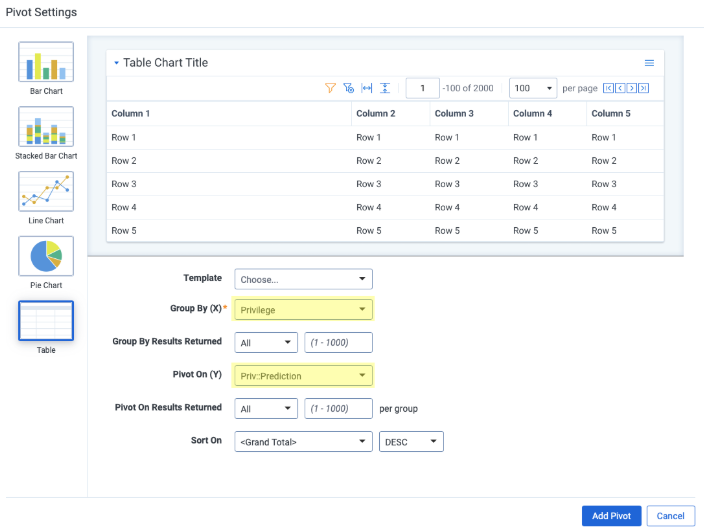Click the Column 3 header
This screenshot has height=530, width=704.
(469, 114)
